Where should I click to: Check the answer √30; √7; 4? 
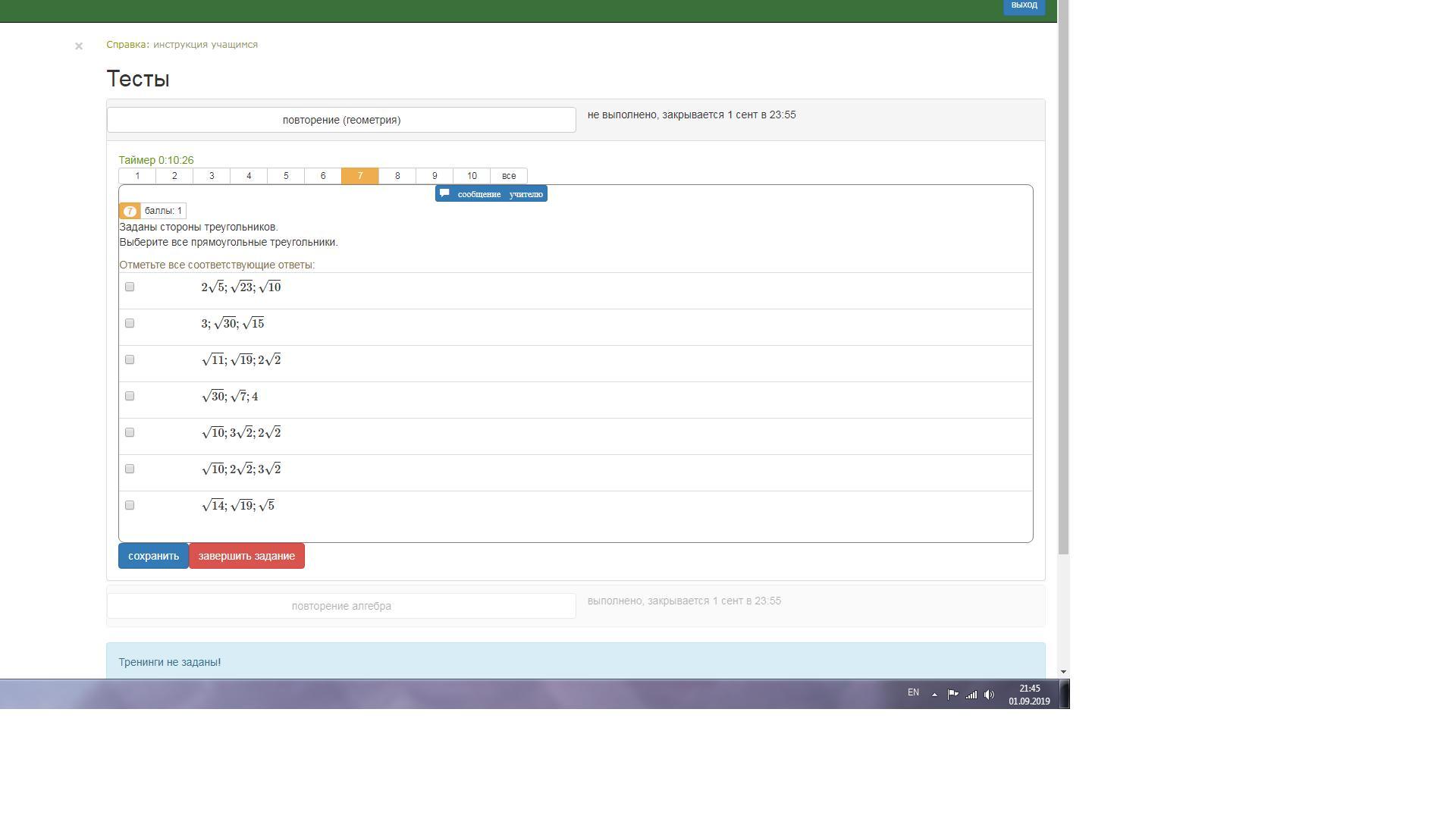point(130,396)
